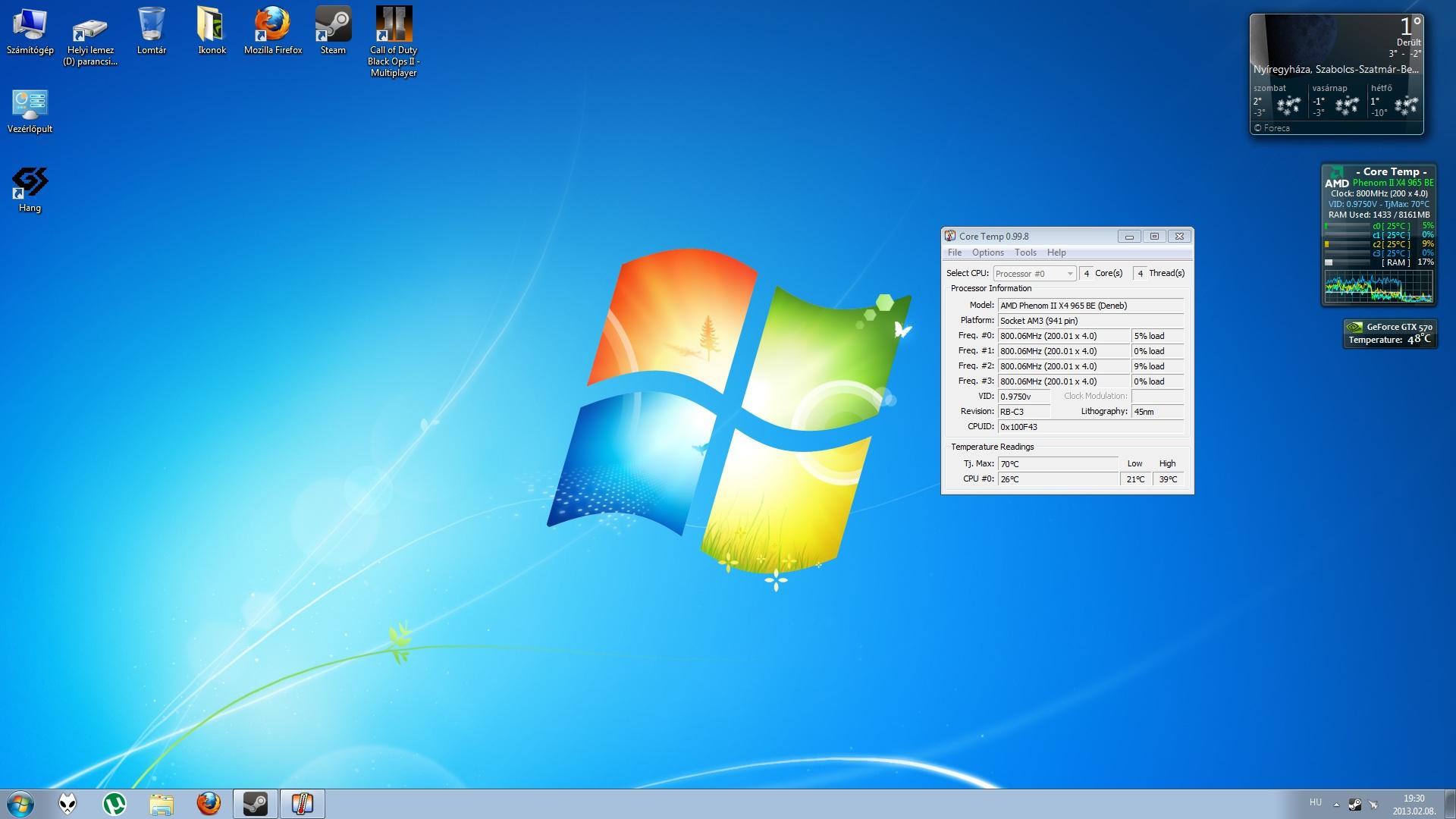Click the c2 core load bar in gadget

click(1347, 244)
